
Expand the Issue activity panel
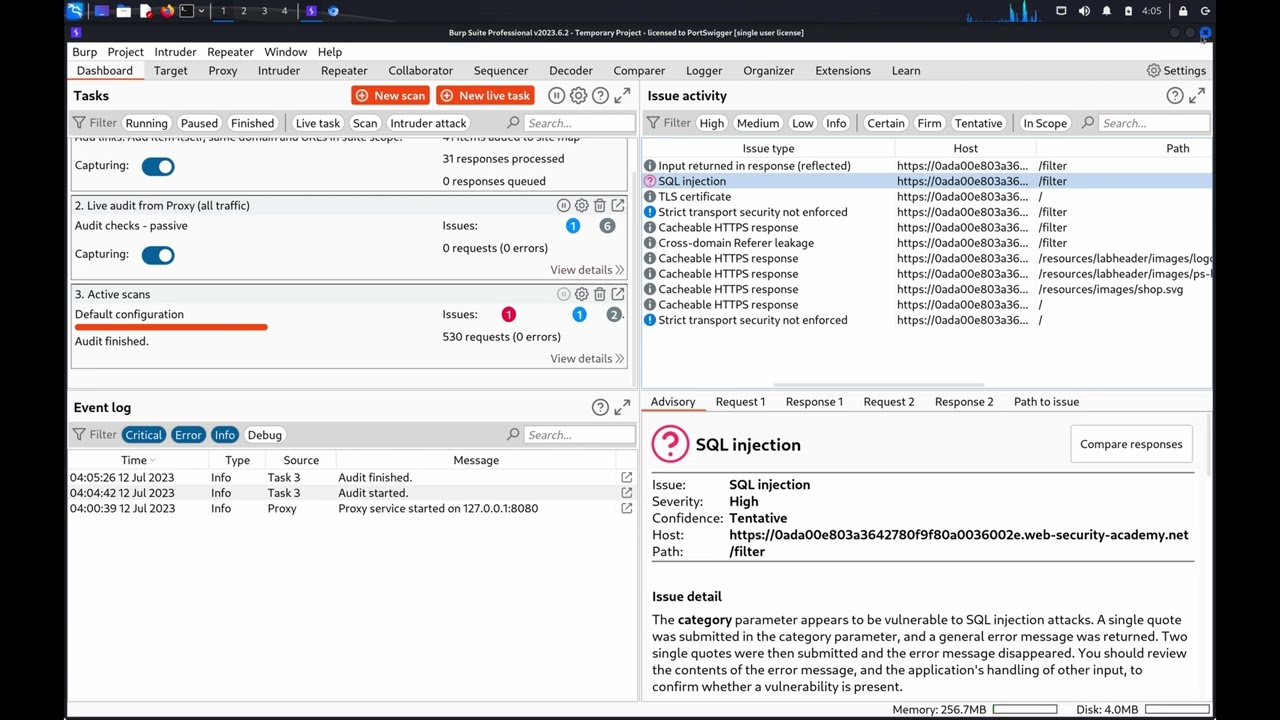(1197, 96)
